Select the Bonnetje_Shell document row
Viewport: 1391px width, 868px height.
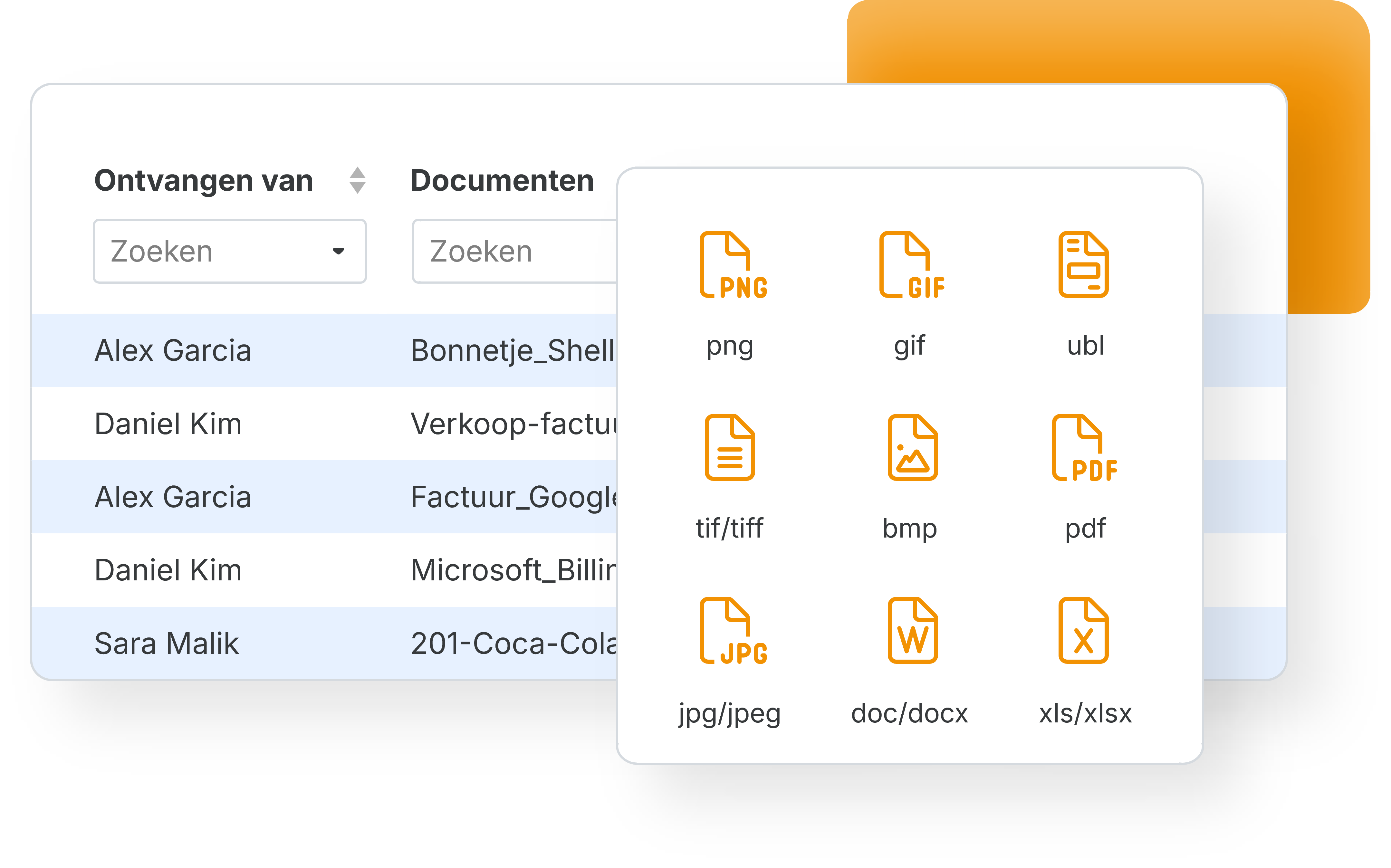(512, 350)
